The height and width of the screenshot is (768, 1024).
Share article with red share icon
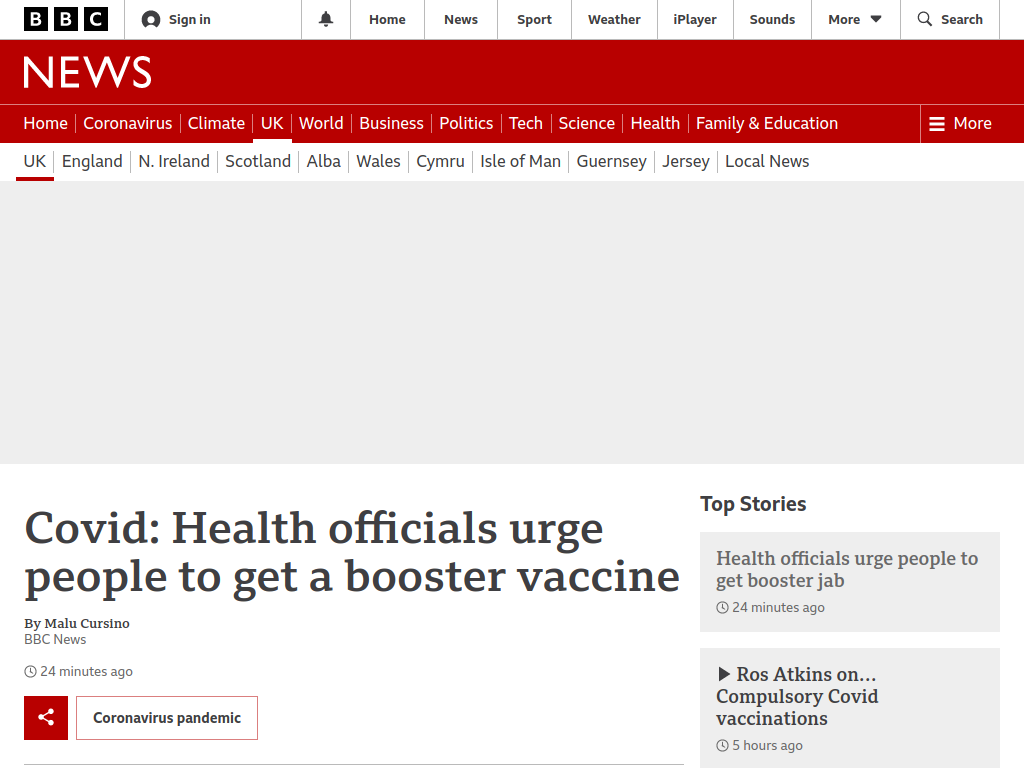(x=46, y=718)
